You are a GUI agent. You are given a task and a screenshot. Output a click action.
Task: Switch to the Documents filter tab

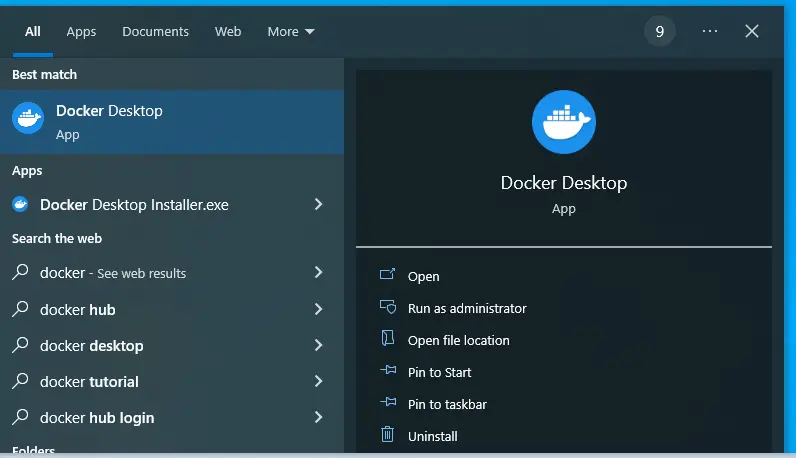point(155,31)
